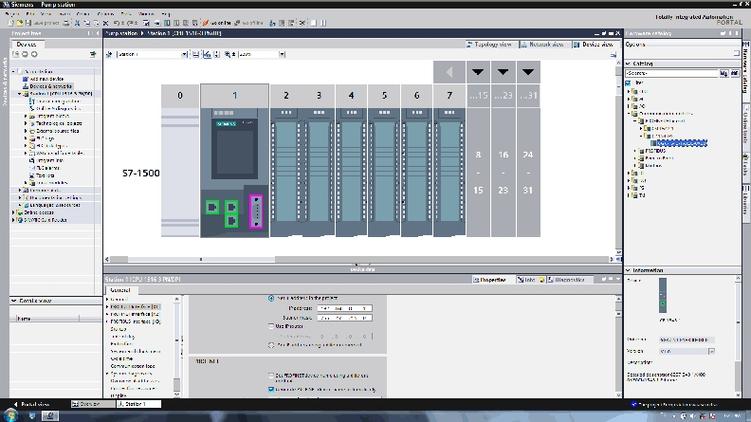The image size is (751, 422).
Task: Click the IP address input field
Action: coord(344,308)
